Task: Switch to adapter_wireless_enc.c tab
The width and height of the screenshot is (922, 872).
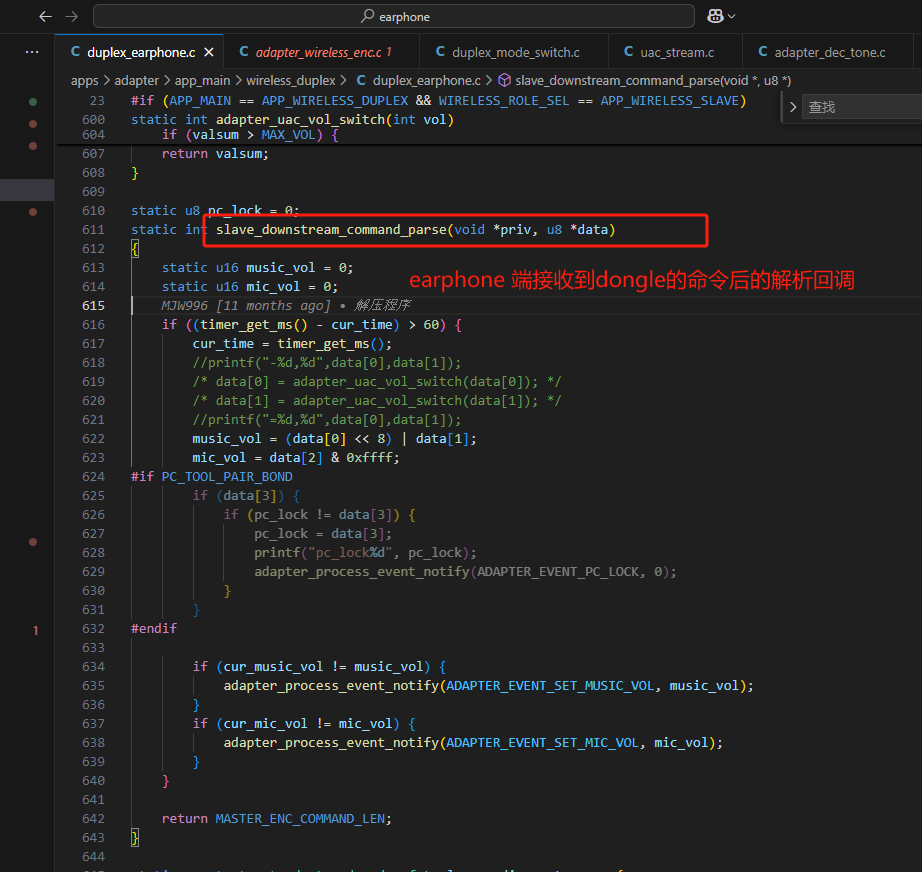Action: (x=318, y=52)
